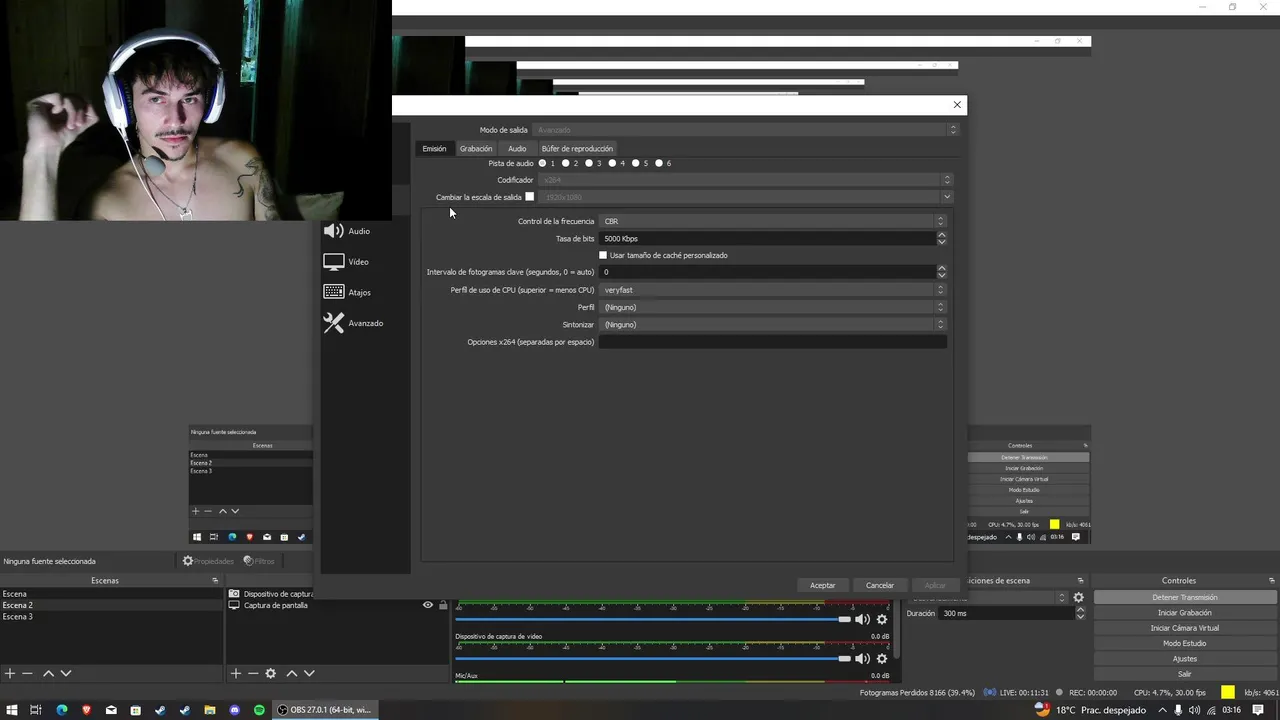This screenshot has width=1280, height=720.
Task: Hide Captura de pantalla with eye icon
Action: [x=428, y=605]
